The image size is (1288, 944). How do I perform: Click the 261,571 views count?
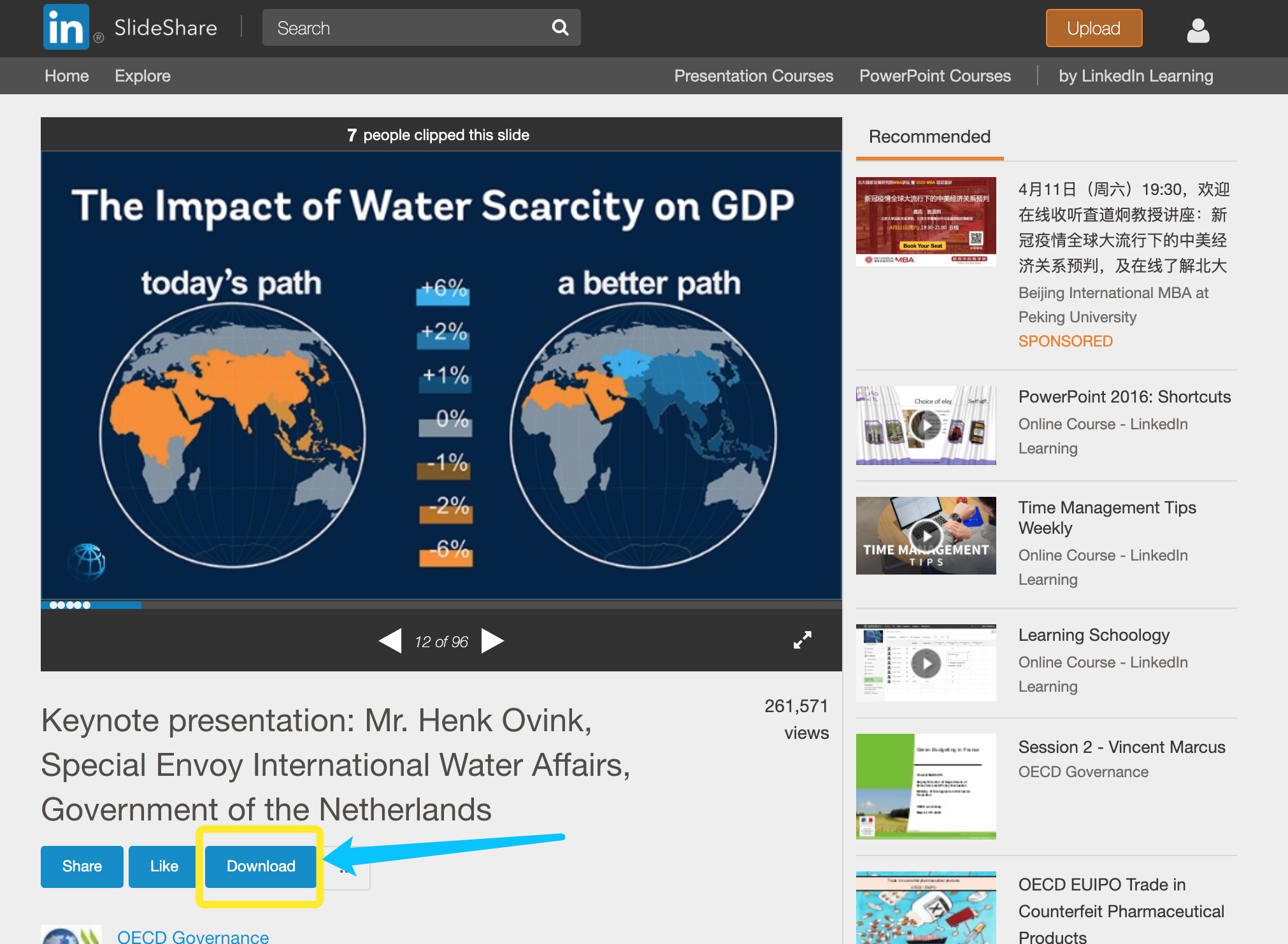797,719
